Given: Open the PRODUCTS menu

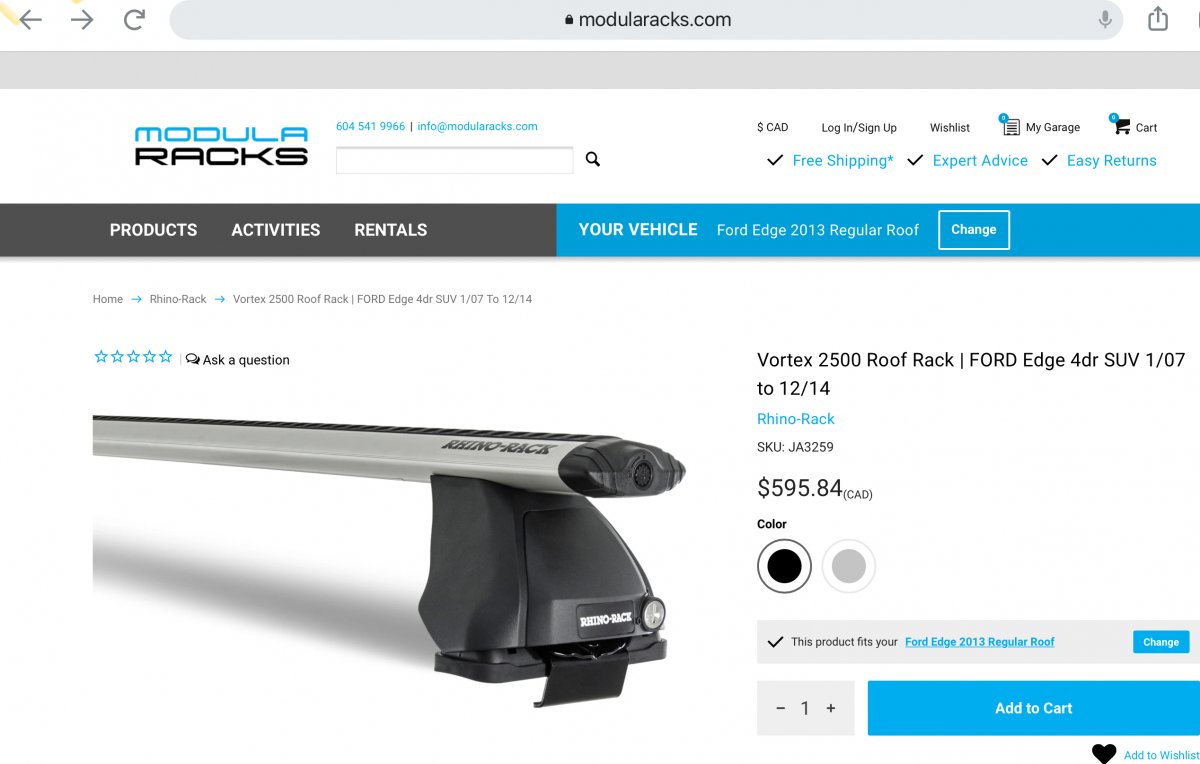Looking at the screenshot, I should [x=153, y=230].
